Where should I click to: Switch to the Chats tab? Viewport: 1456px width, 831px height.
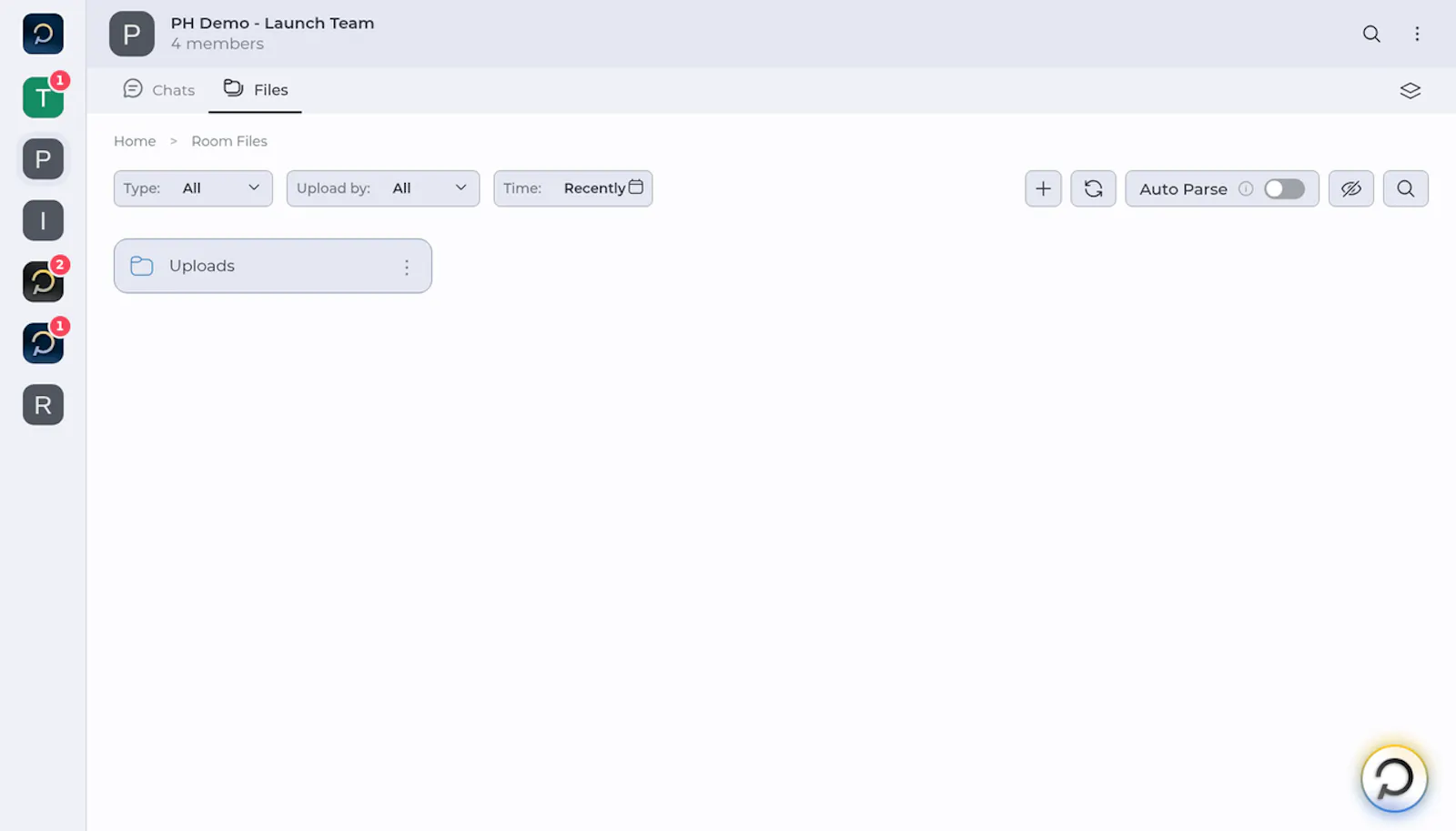(159, 89)
